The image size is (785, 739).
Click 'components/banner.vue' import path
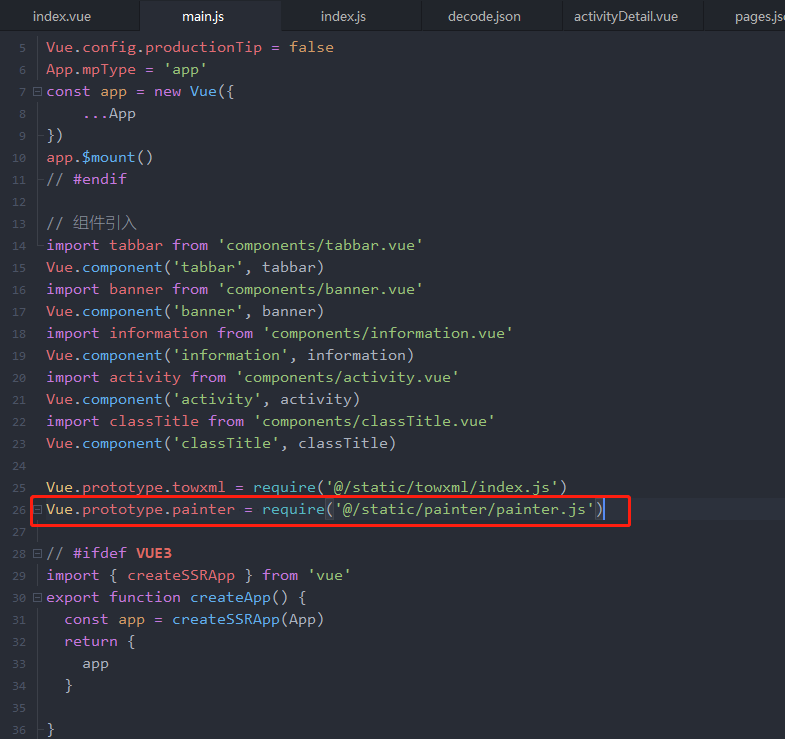click(x=320, y=289)
